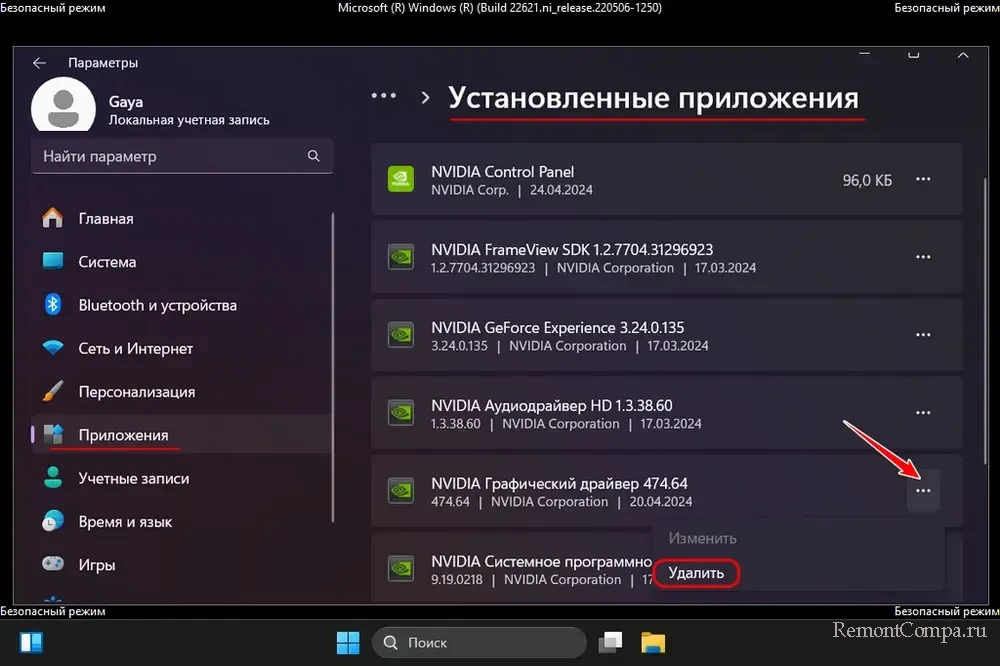Open more options for NVIDIA GeForce Experience

pos(923,335)
